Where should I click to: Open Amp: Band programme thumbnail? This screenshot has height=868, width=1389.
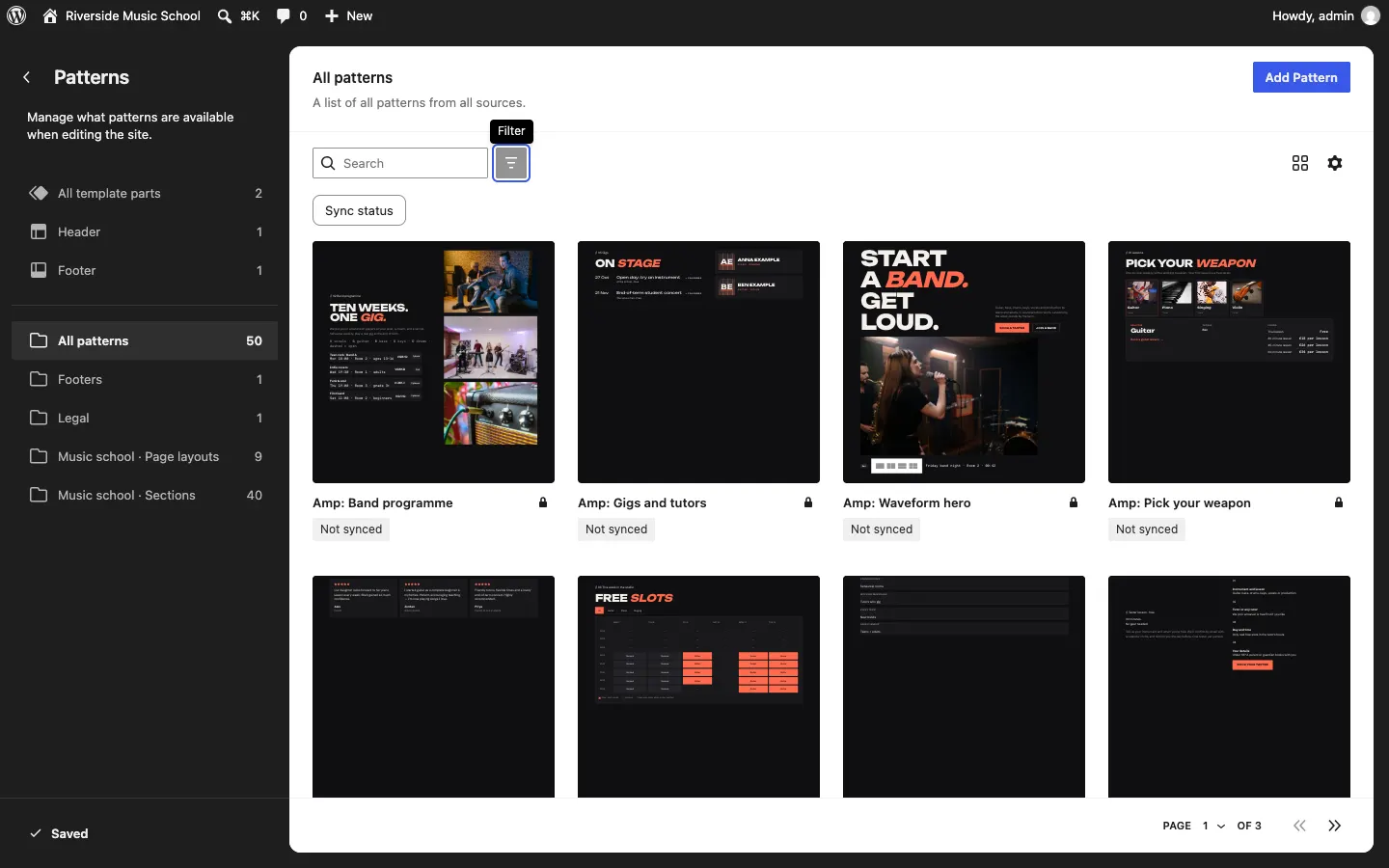tap(433, 362)
